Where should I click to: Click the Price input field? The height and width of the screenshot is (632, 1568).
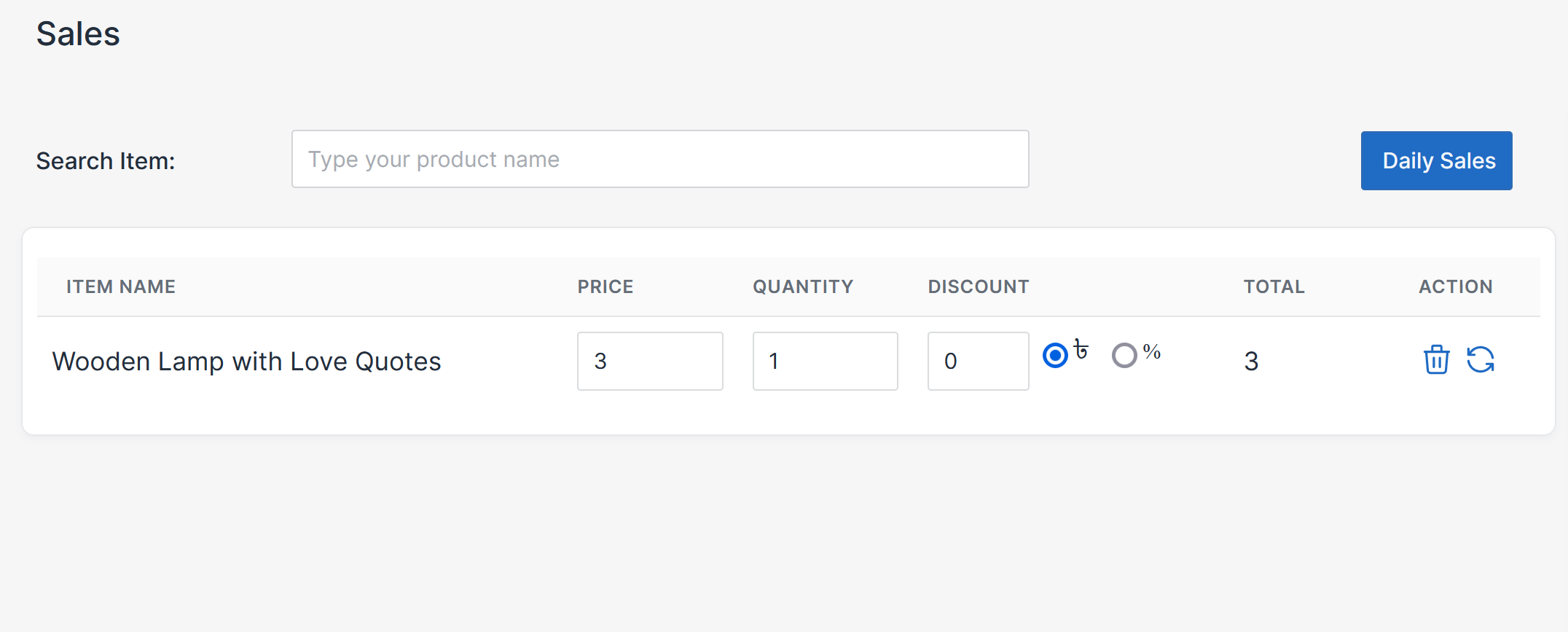click(650, 361)
